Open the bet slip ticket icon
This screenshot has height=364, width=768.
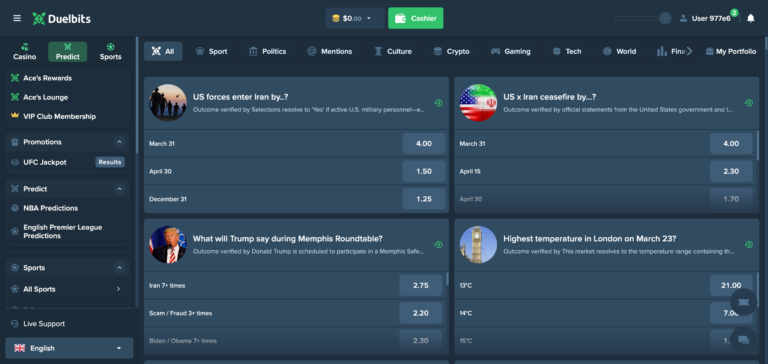pyautogui.click(x=743, y=302)
